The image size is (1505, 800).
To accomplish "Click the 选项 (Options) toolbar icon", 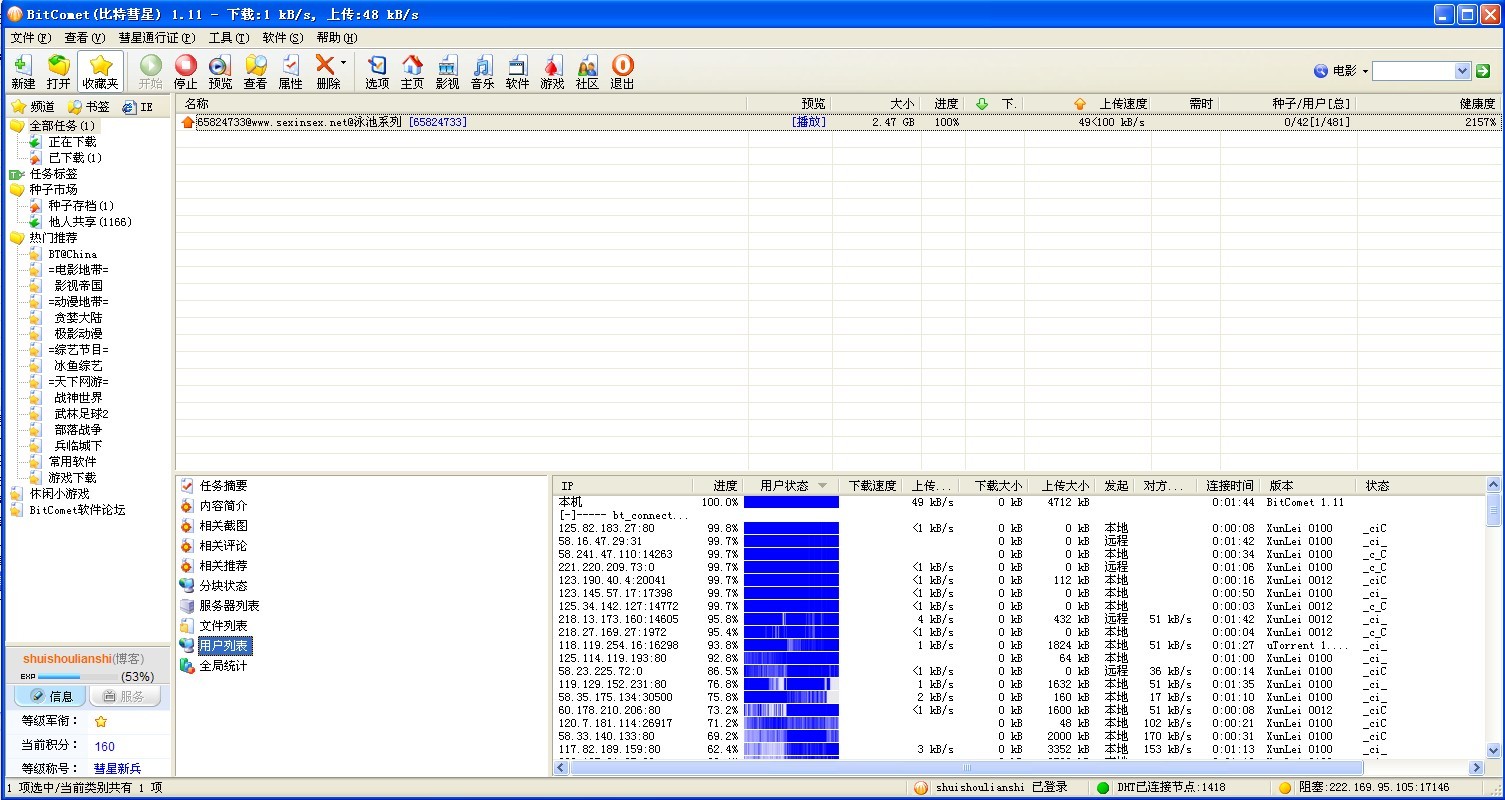I will 377,72.
